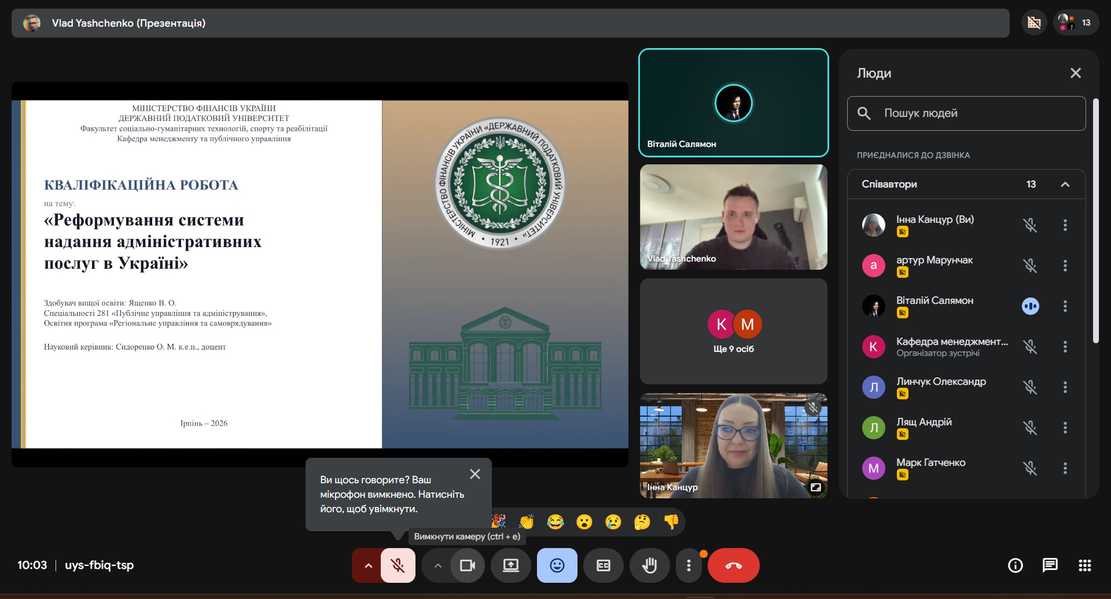Raise your hand
This screenshot has height=599, width=1111.
649,565
